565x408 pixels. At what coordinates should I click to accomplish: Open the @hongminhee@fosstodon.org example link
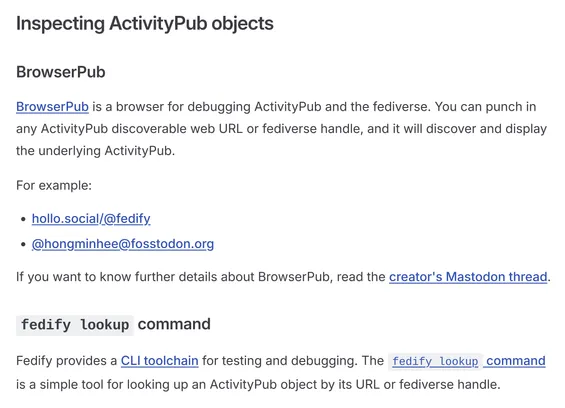(123, 244)
